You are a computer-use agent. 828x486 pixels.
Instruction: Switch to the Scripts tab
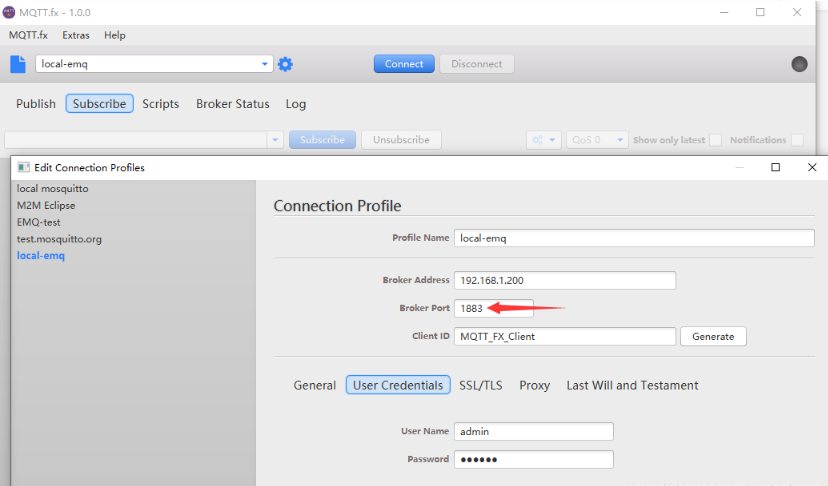(x=161, y=104)
